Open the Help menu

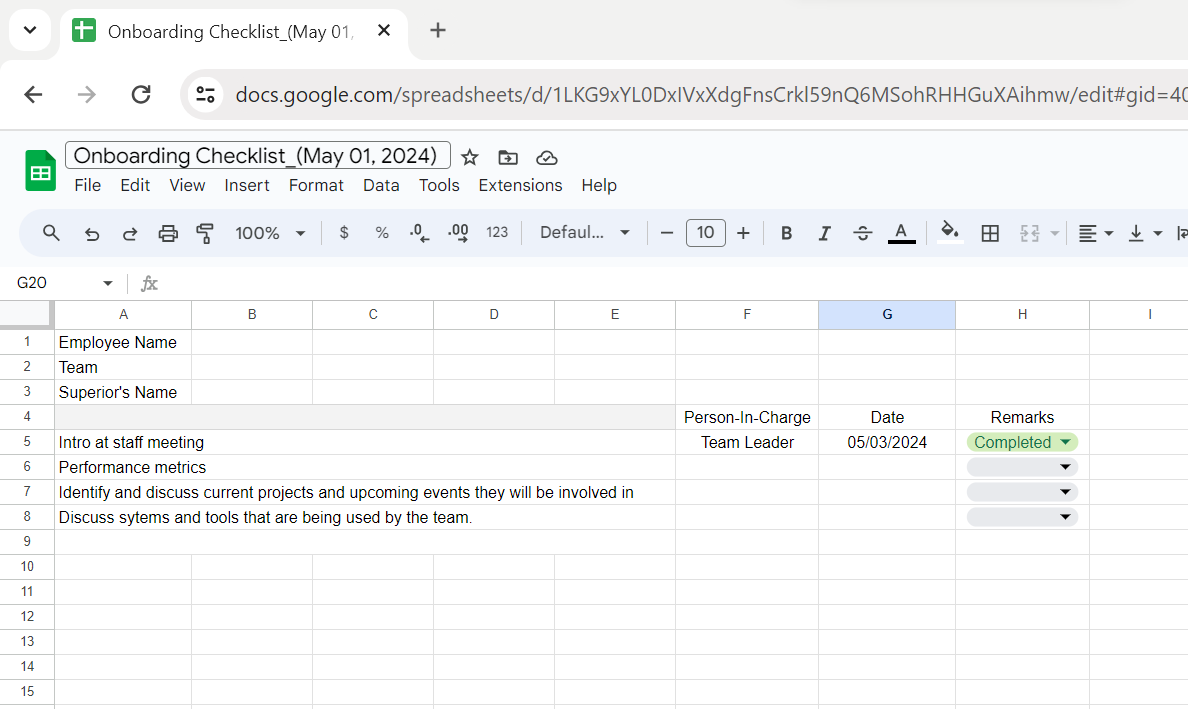click(x=599, y=186)
